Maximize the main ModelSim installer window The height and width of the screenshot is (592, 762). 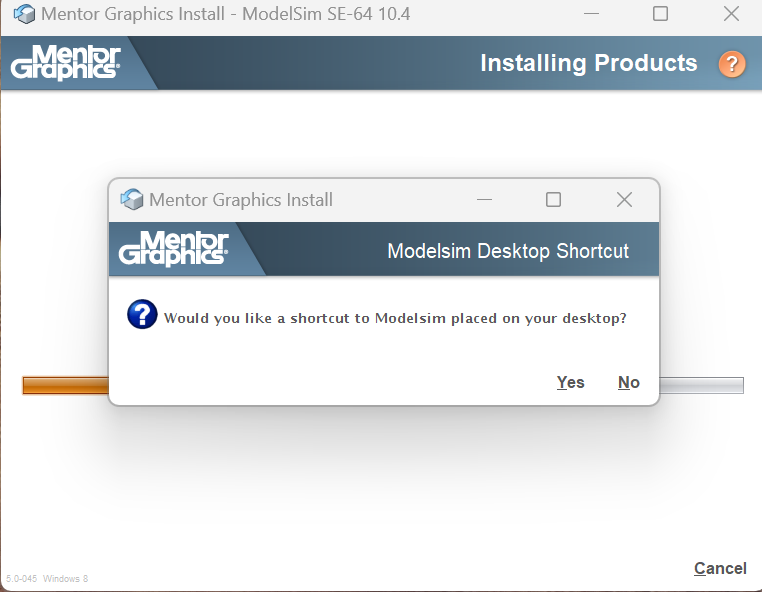660,14
